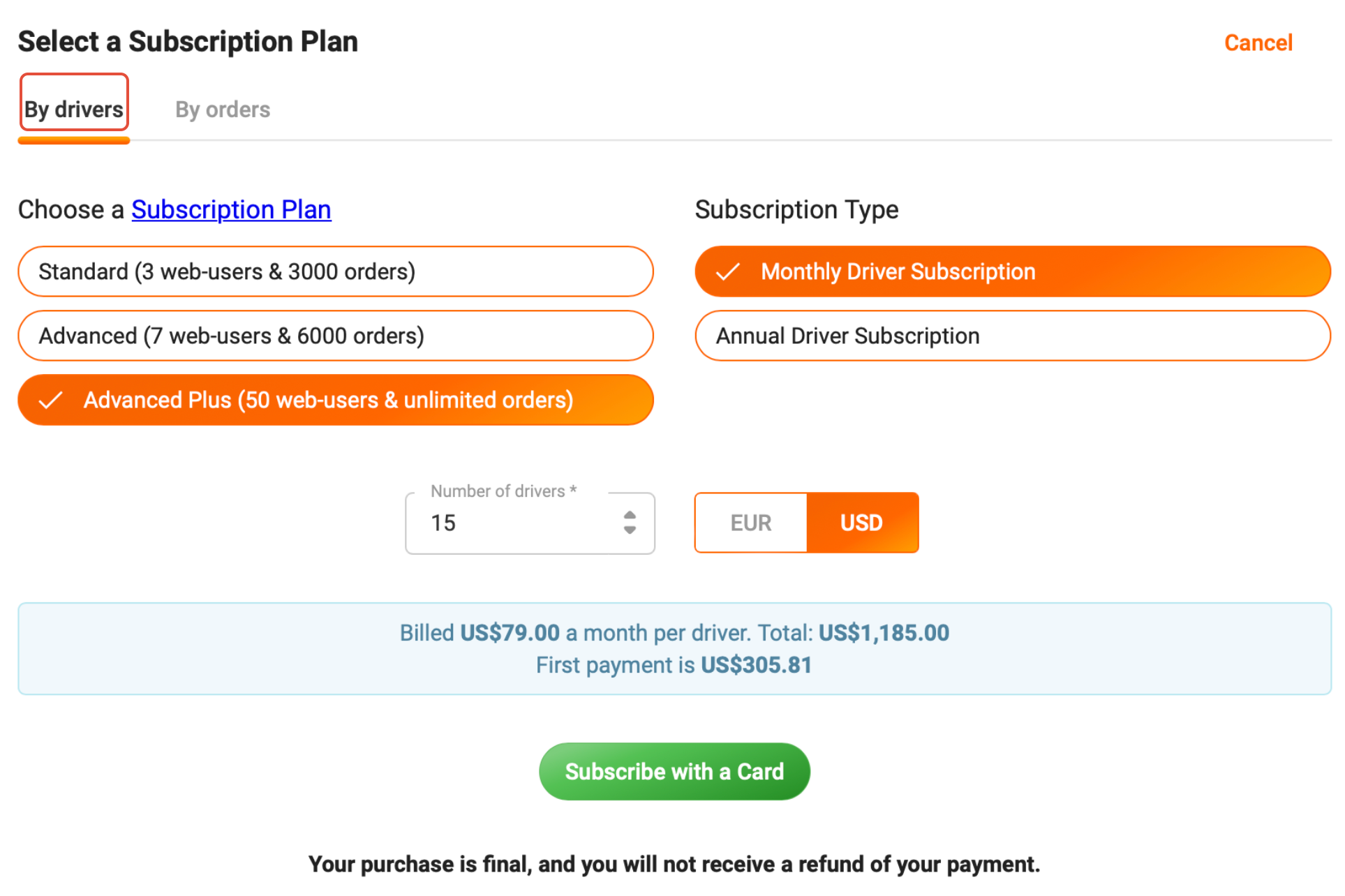Viewport: 1345px width, 896px height.
Task: Open the By drivers tab
Action: [x=74, y=110]
